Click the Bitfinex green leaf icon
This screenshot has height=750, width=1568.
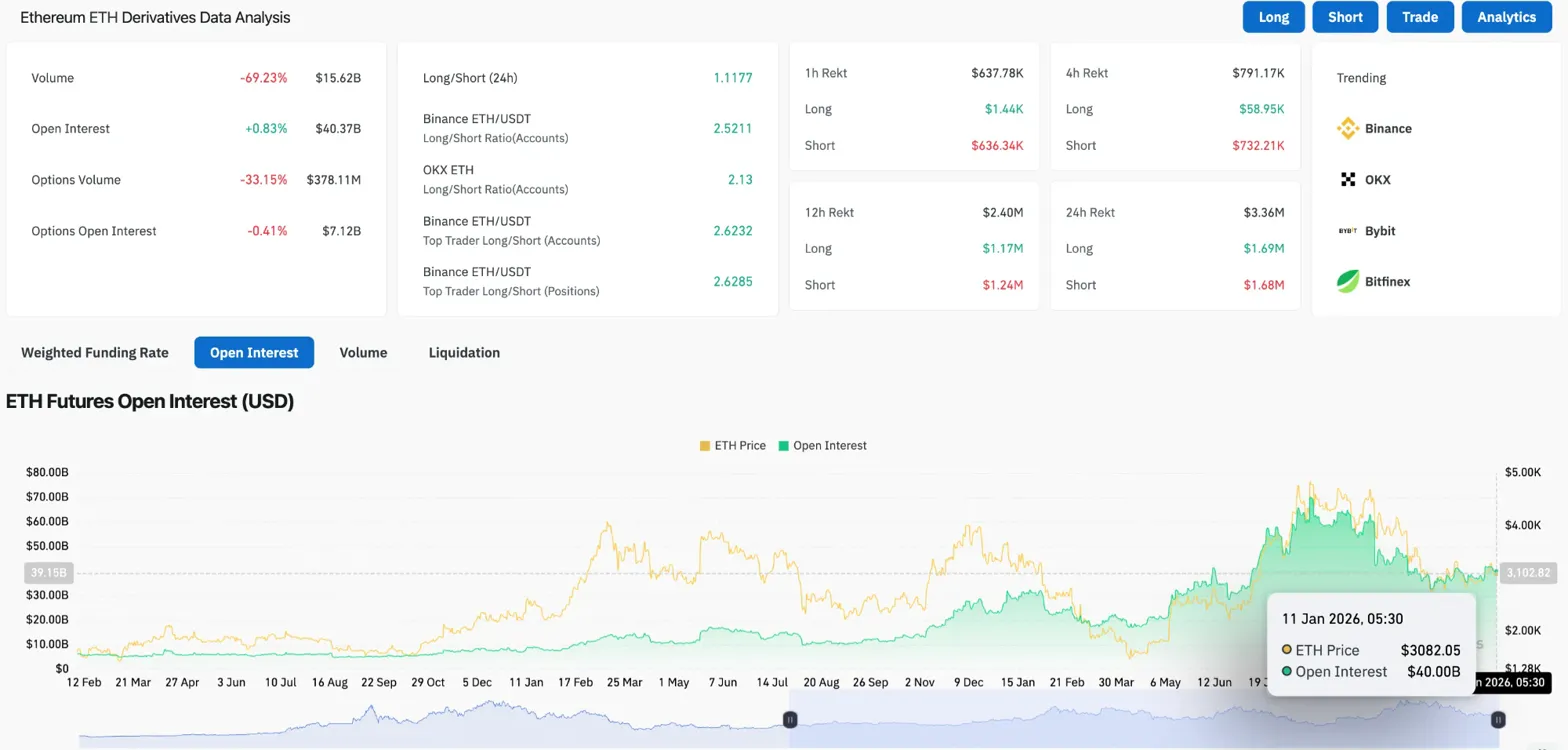point(1348,282)
